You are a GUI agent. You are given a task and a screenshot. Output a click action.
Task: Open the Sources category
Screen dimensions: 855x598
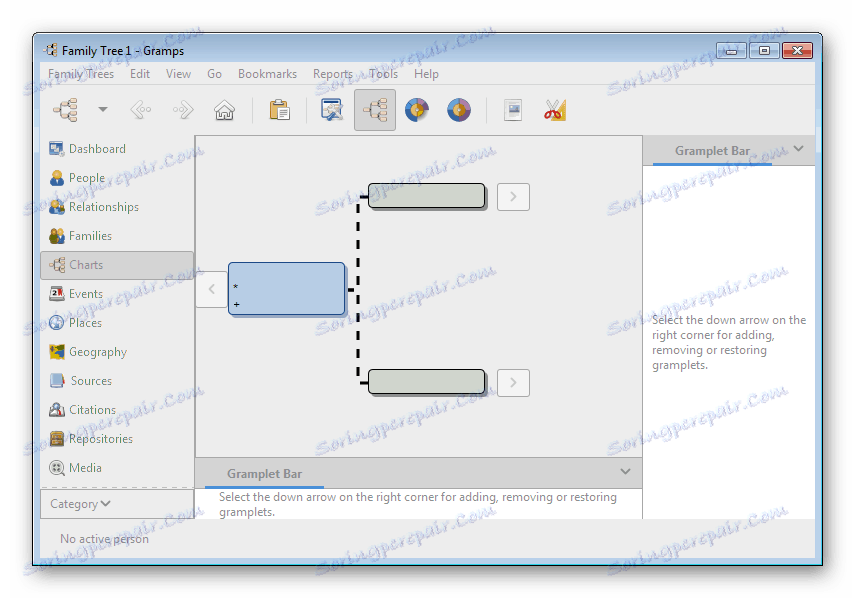coord(81,380)
